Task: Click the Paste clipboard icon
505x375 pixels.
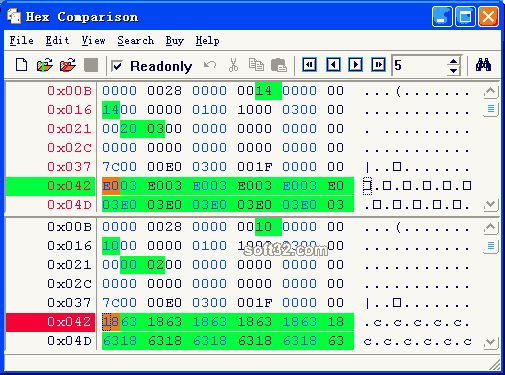Action: tap(279, 65)
